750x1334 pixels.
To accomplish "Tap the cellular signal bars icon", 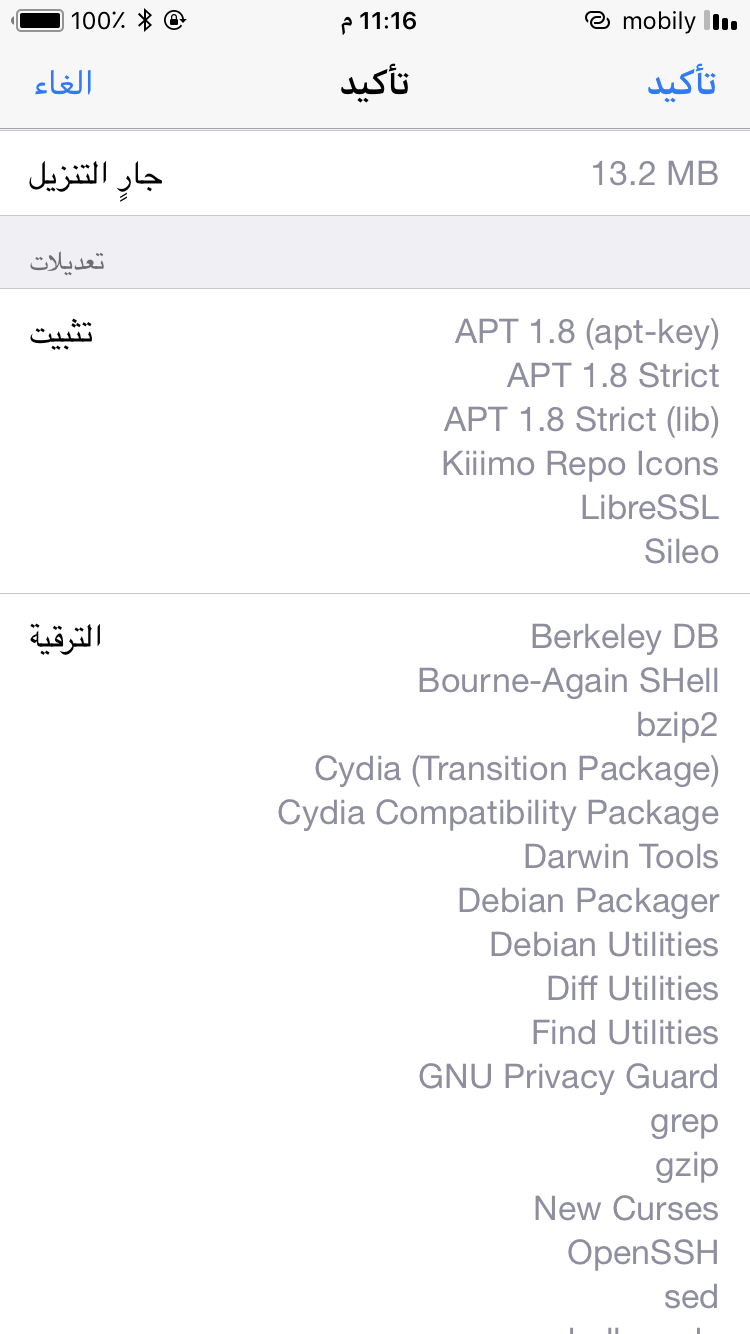I will (x=721, y=21).
